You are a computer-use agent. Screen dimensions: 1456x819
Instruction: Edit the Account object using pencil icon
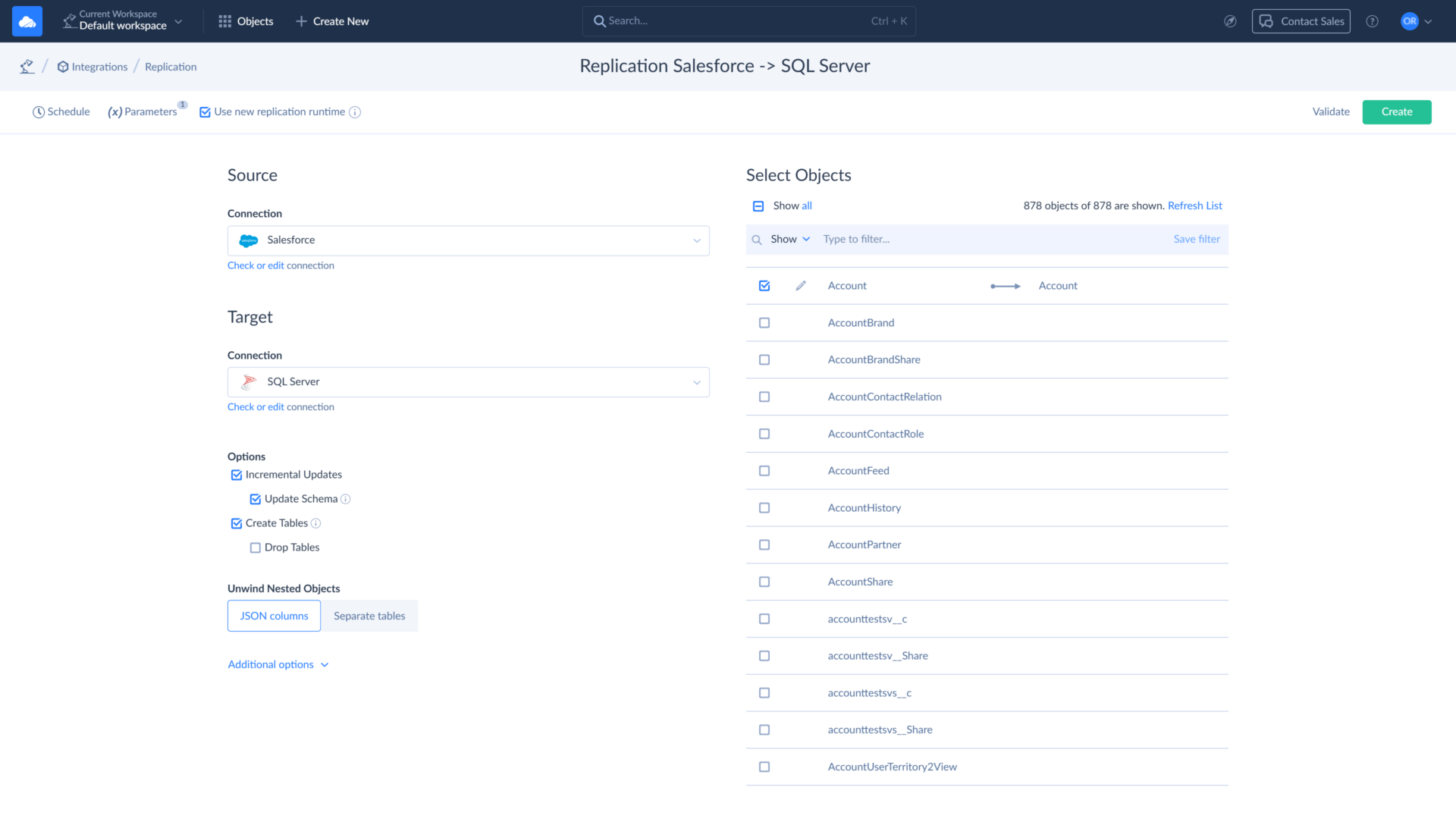point(800,286)
